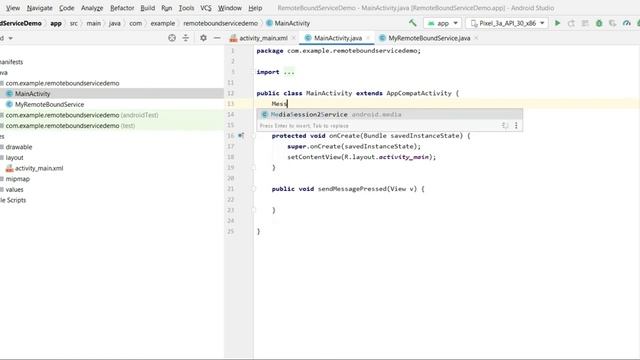The height and width of the screenshot is (360, 640).
Task: Click the remoteboundservicedemo breadcrumb segment
Action: (x=220, y=23)
